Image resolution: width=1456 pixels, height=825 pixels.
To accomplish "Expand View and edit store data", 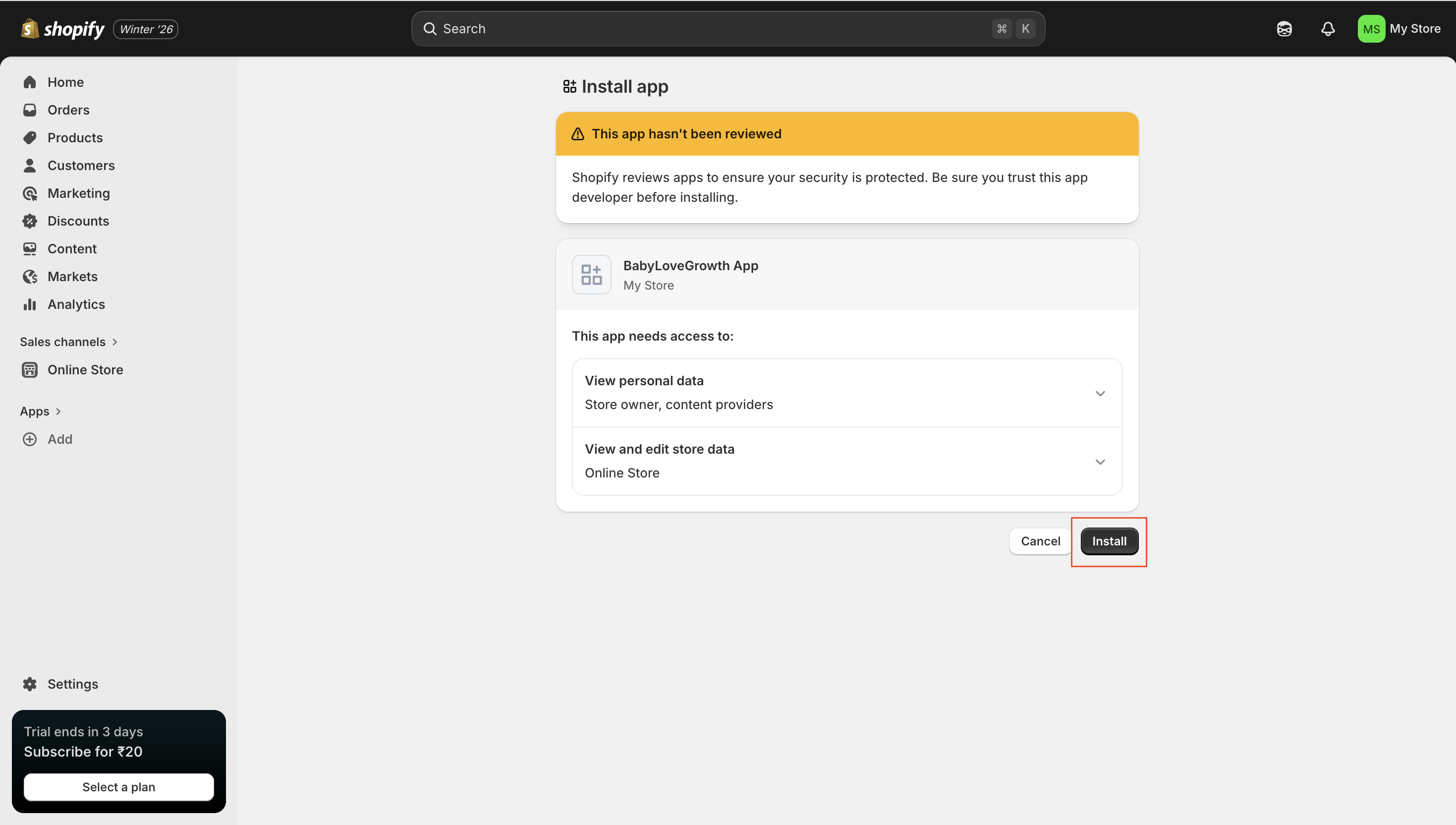I will 1100,461.
